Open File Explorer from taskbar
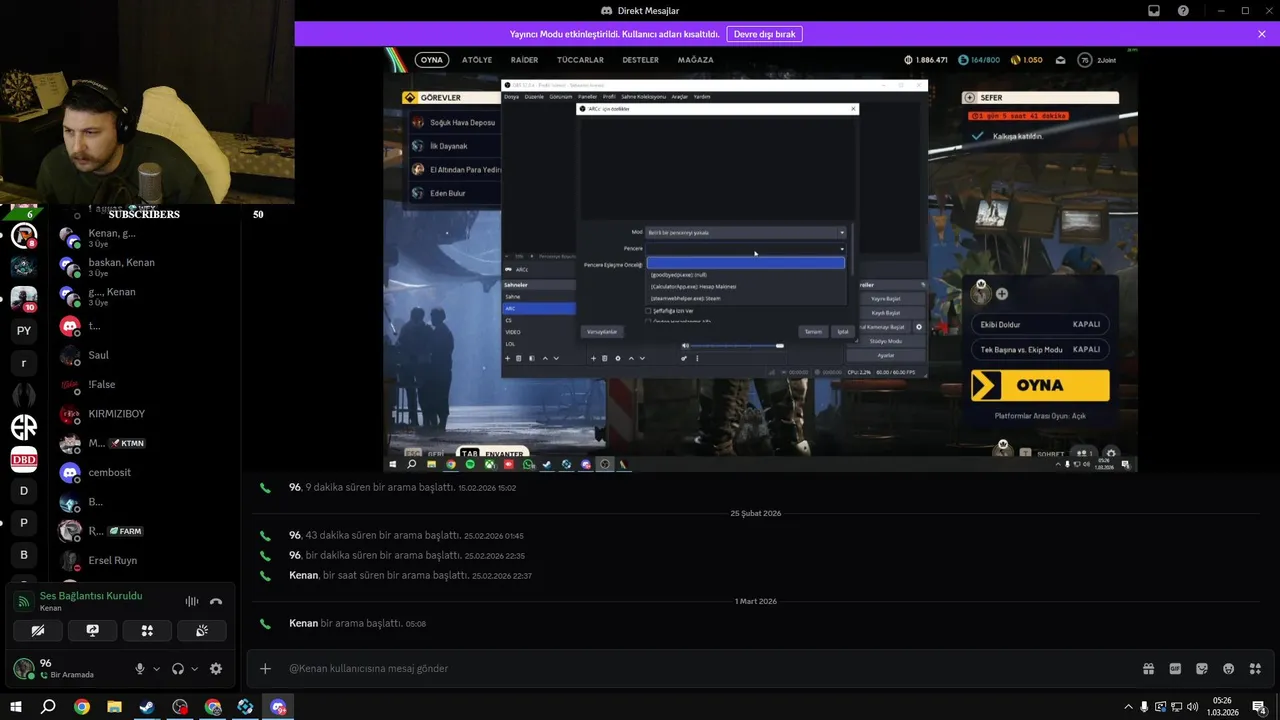 (114, 707)
